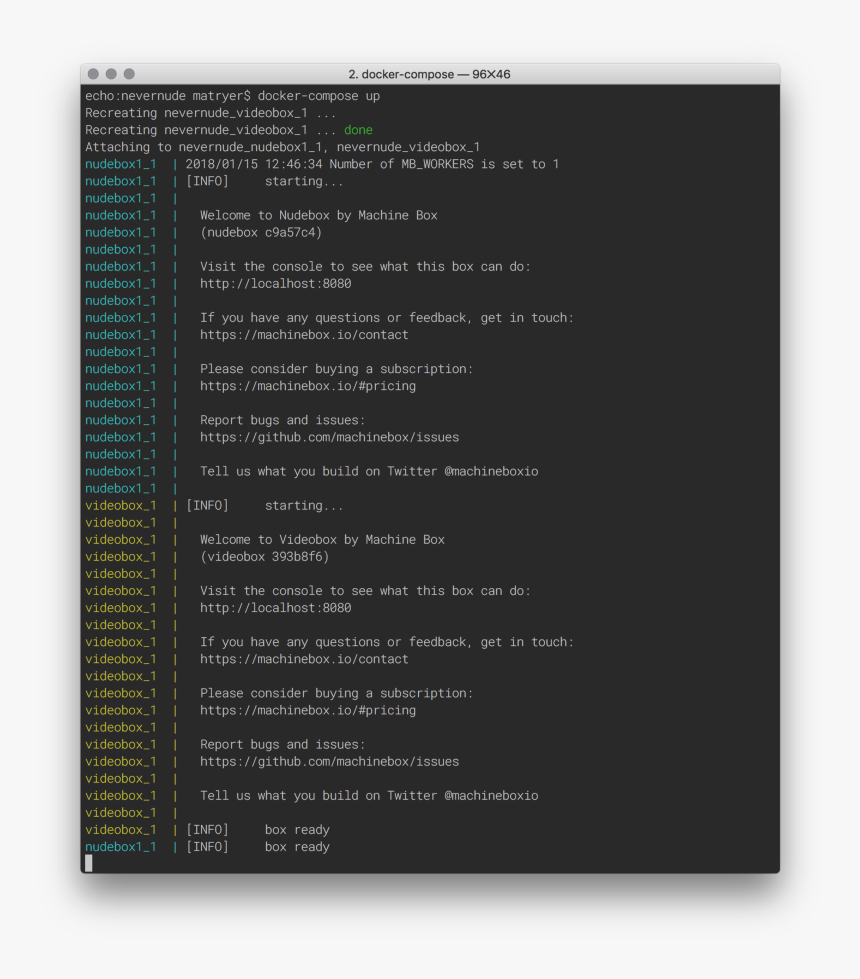The height and width of the screenshot is (979, 860).
Task: Open Videobox github machinebox issues link
Action: click(x=329, y=761)
